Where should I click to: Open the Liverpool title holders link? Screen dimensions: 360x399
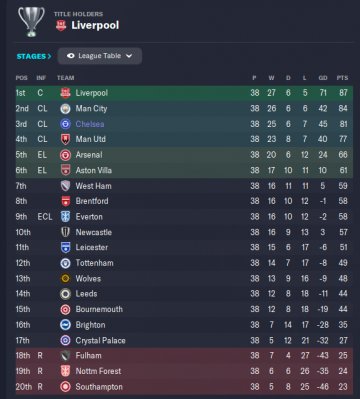pyautogui.click(x=95, y=25)
